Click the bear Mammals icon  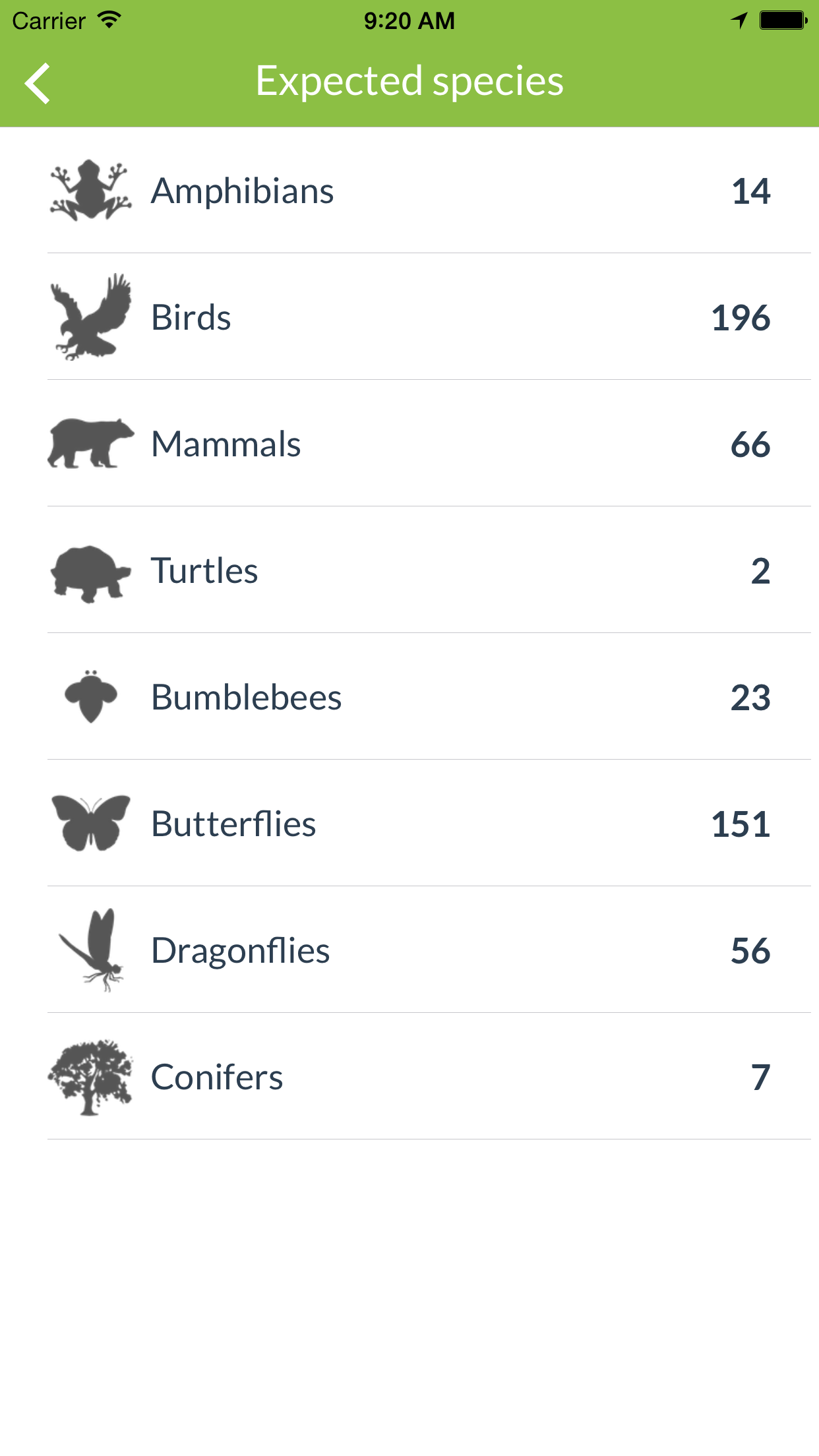(90, 443)
